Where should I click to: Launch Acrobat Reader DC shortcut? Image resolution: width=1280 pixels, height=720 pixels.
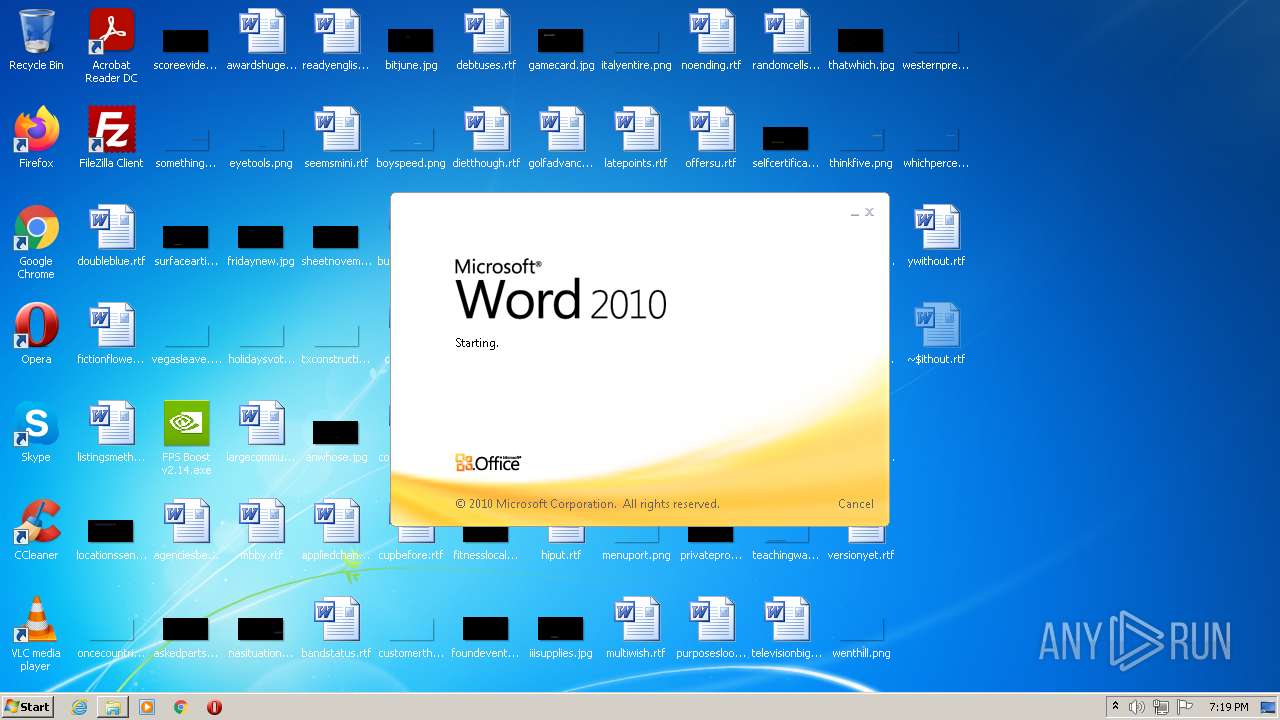(111, 32)
